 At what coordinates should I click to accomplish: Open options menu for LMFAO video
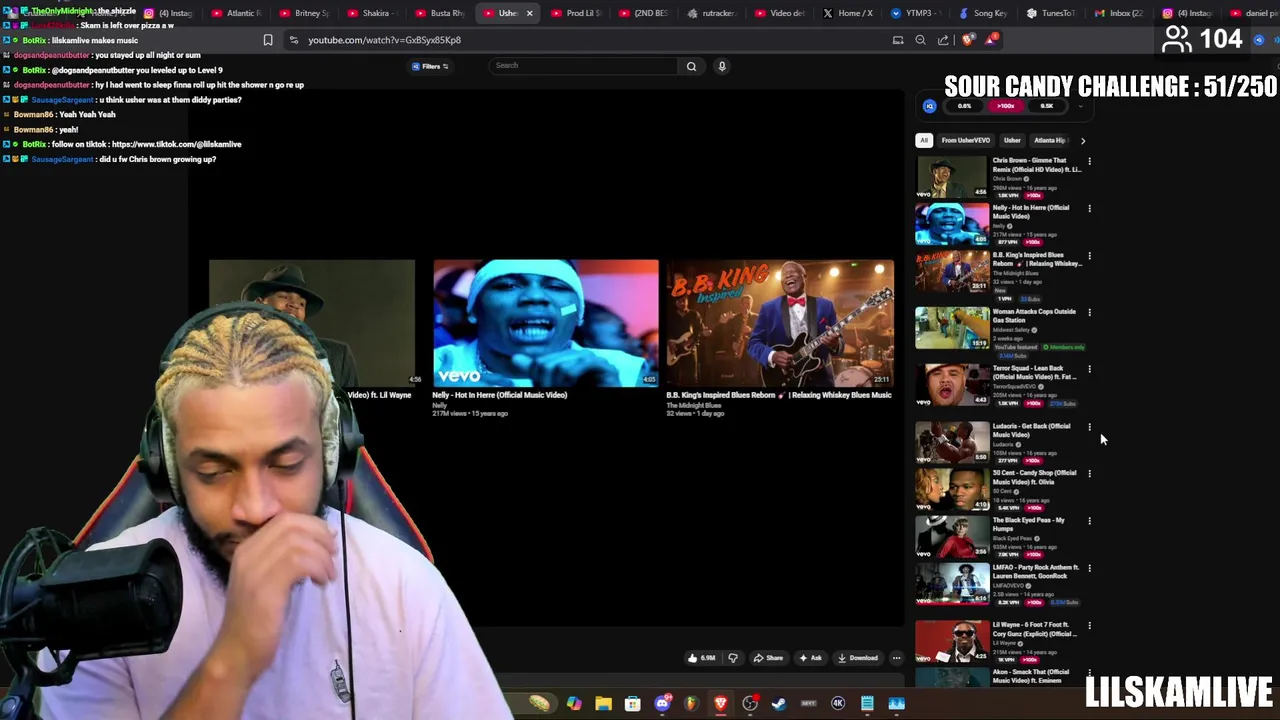[1089, 569]
